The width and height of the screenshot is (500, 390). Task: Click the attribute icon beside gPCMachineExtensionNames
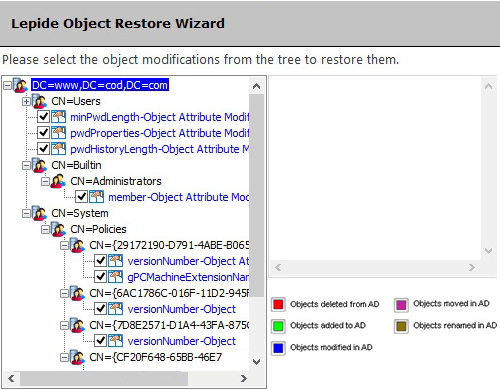point(116,277)
